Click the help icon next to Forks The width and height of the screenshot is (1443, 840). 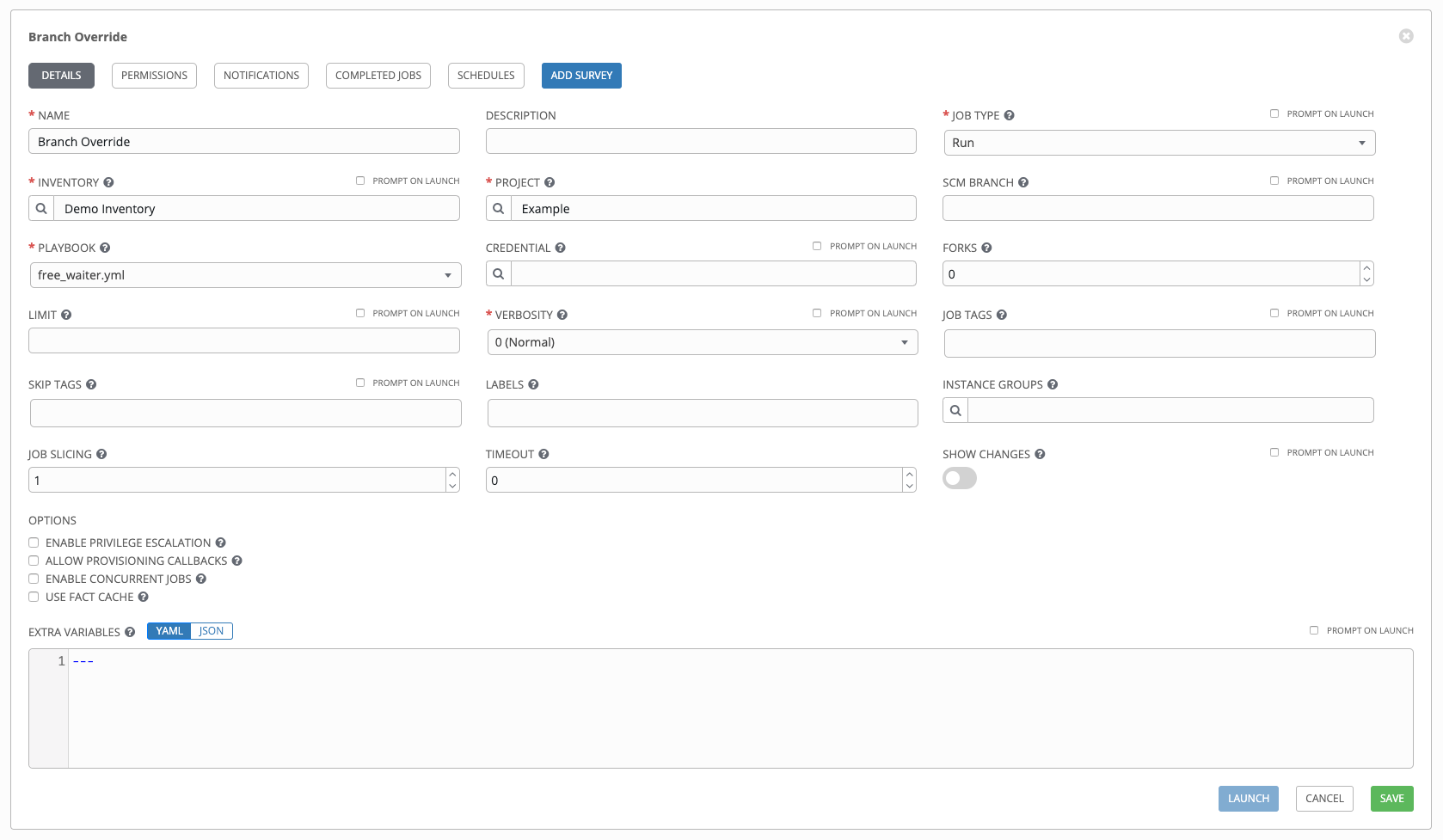tap(986, 248)
